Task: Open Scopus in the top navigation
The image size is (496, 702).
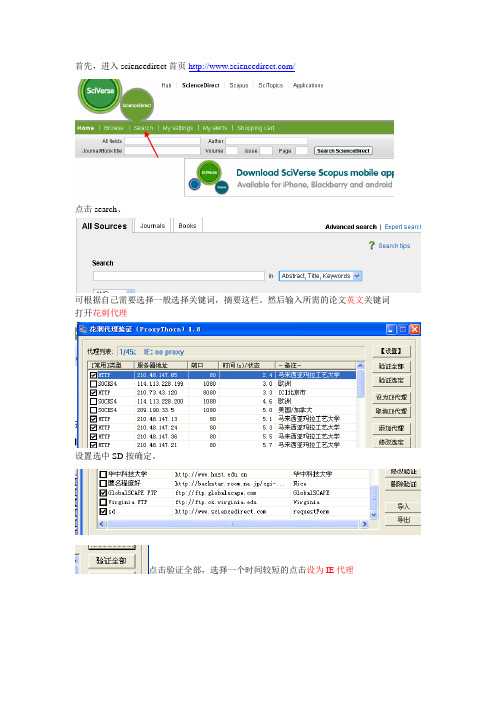Action: coord(239,85)
